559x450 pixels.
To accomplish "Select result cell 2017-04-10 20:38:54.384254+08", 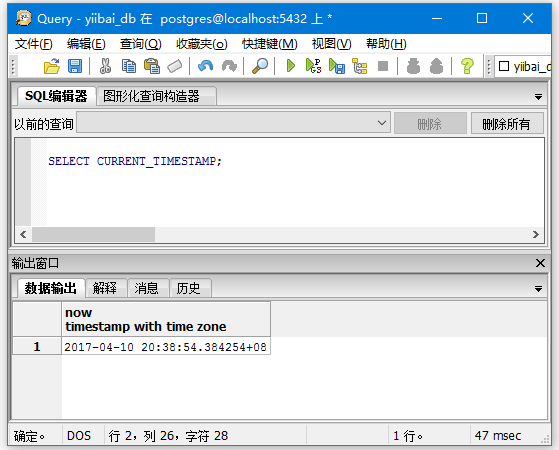I will point(166,347).
